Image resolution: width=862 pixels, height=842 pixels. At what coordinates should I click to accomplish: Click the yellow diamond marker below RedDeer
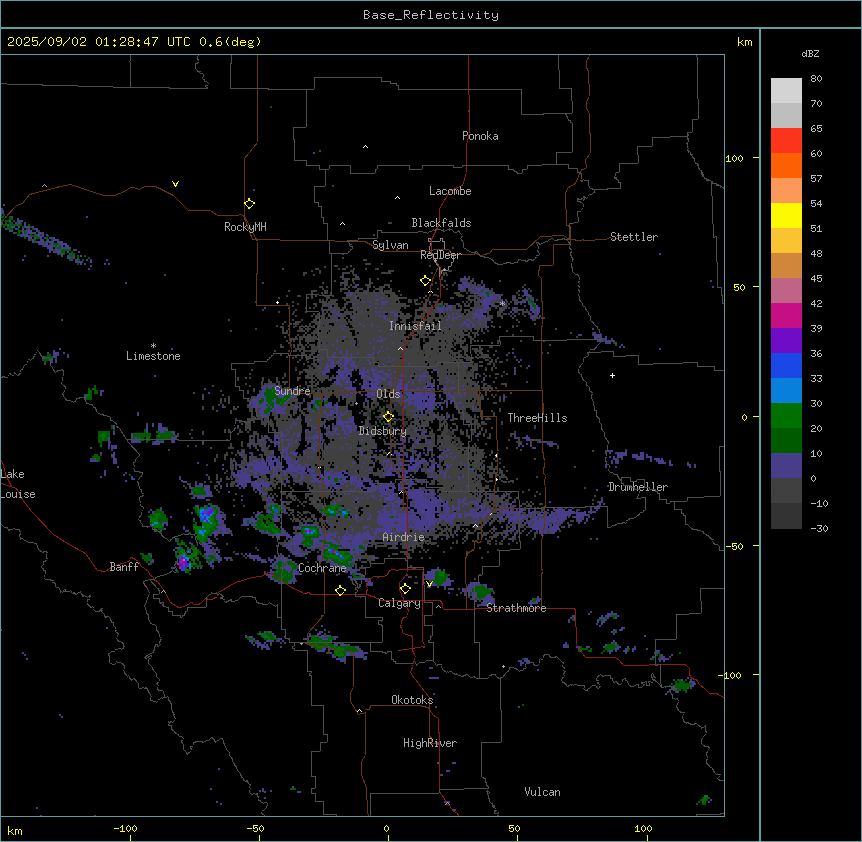click(425, 281)
